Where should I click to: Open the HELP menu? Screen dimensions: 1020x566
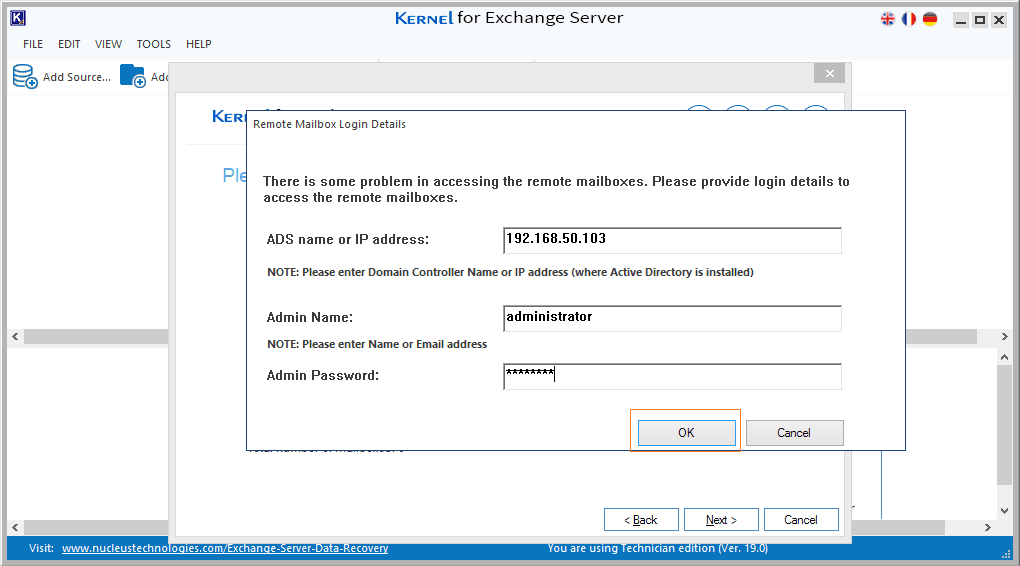pos(198,44)
